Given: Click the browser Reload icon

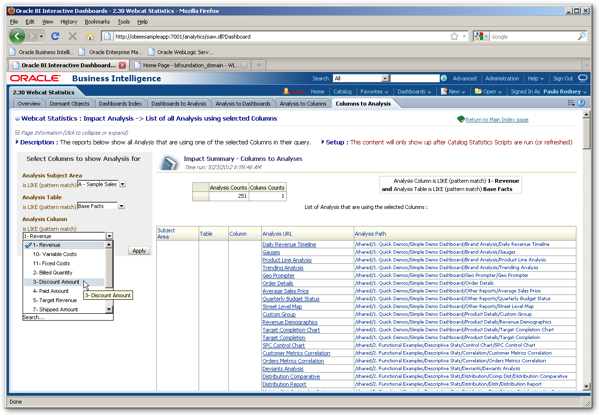Looking at the screenshot, I should 55,36.
